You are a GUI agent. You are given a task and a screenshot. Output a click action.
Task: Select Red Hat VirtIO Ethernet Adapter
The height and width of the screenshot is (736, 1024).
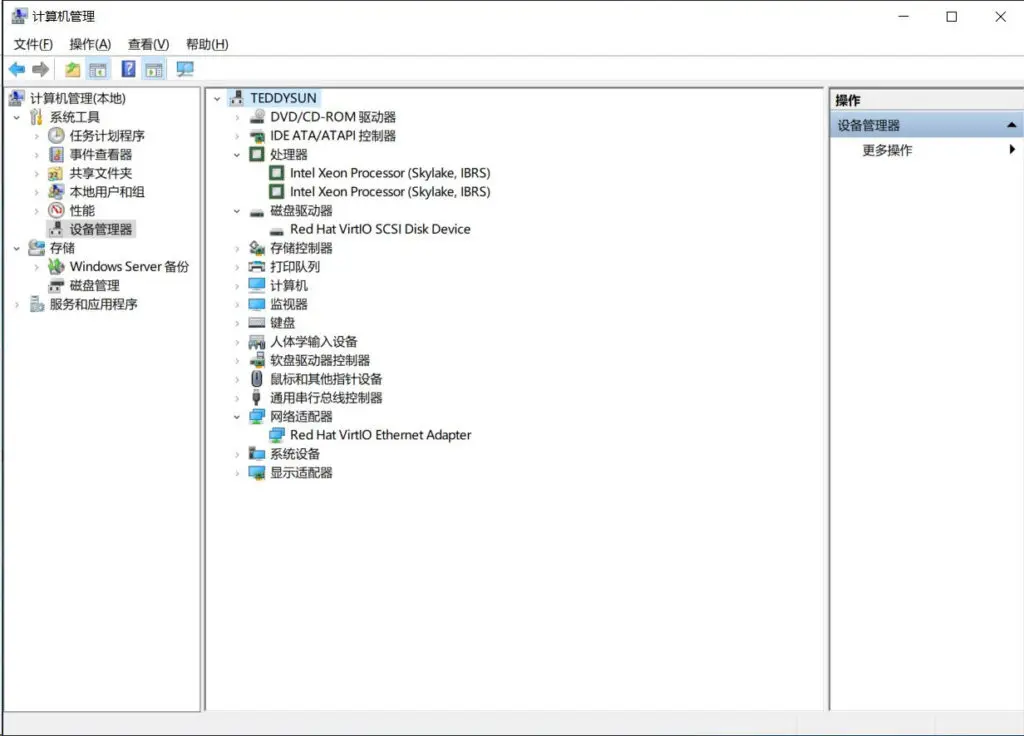coord(380,435)
